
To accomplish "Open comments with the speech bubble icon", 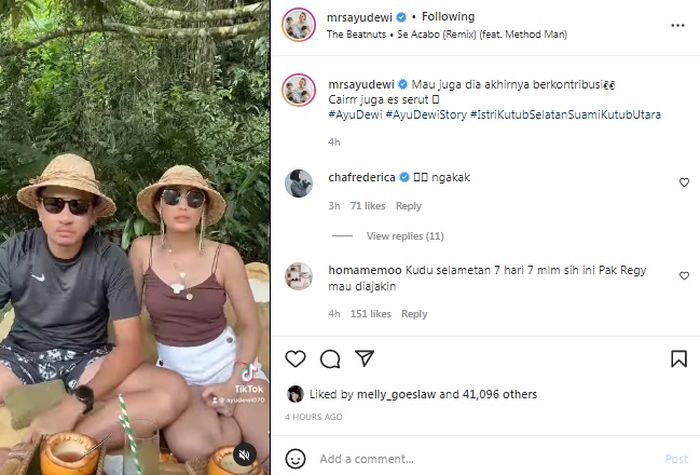I will (330, 358).
